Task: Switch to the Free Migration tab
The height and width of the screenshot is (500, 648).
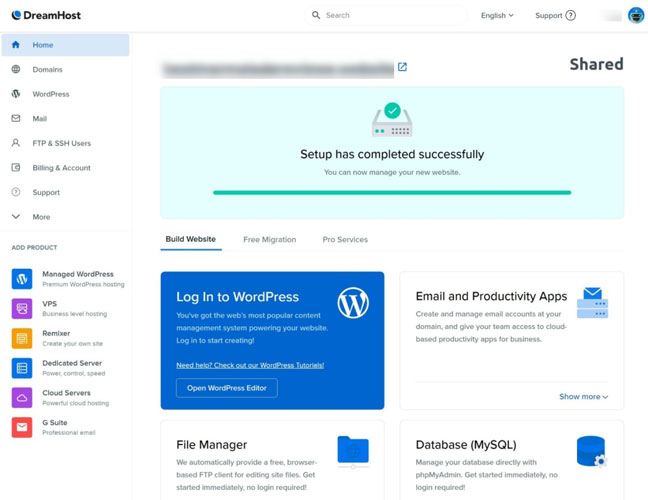Action: [269, 240]
